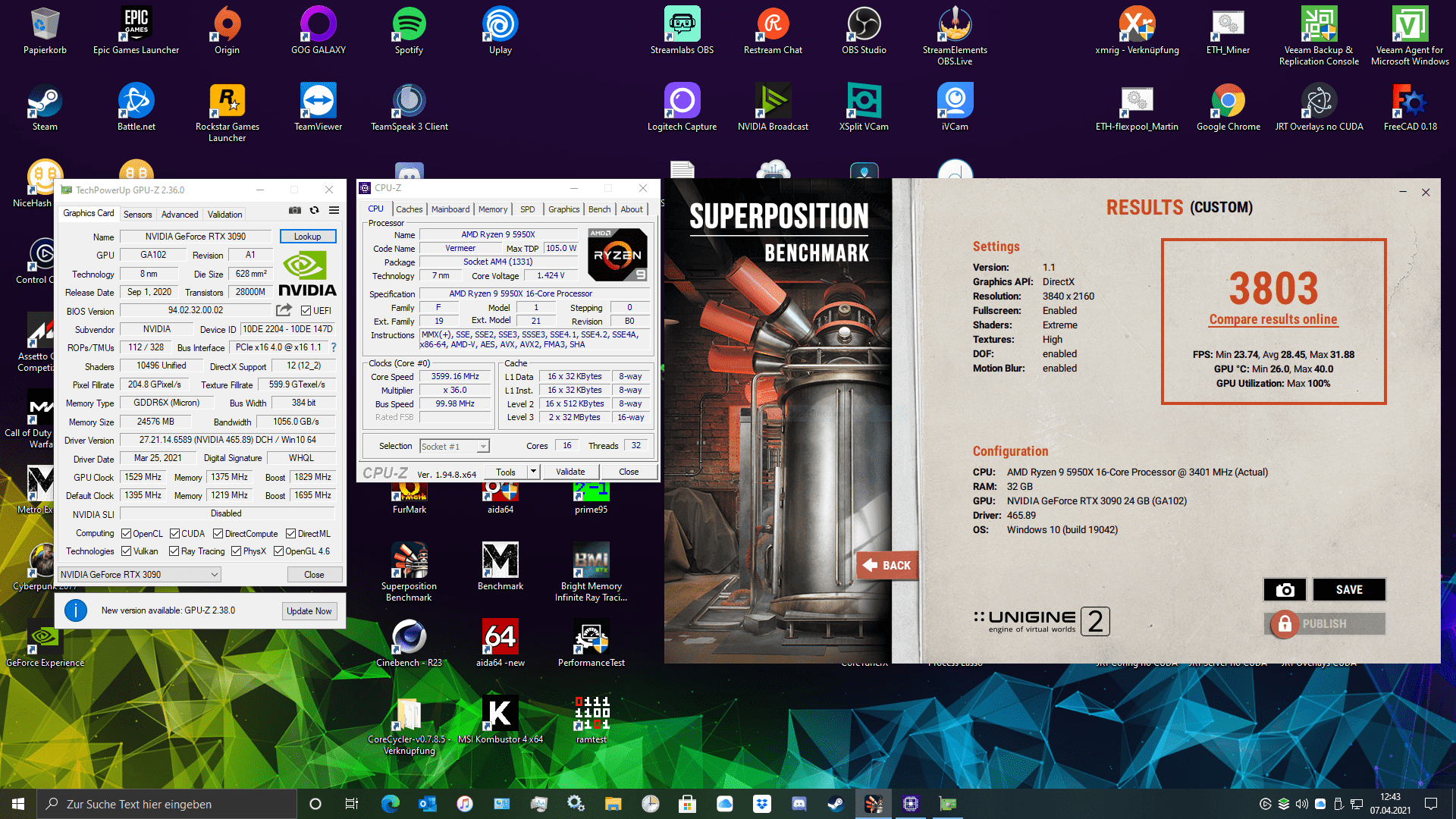Click the Lookup button in GPU-Z
The image size is (1456, 819).
(x=308, y=237)
